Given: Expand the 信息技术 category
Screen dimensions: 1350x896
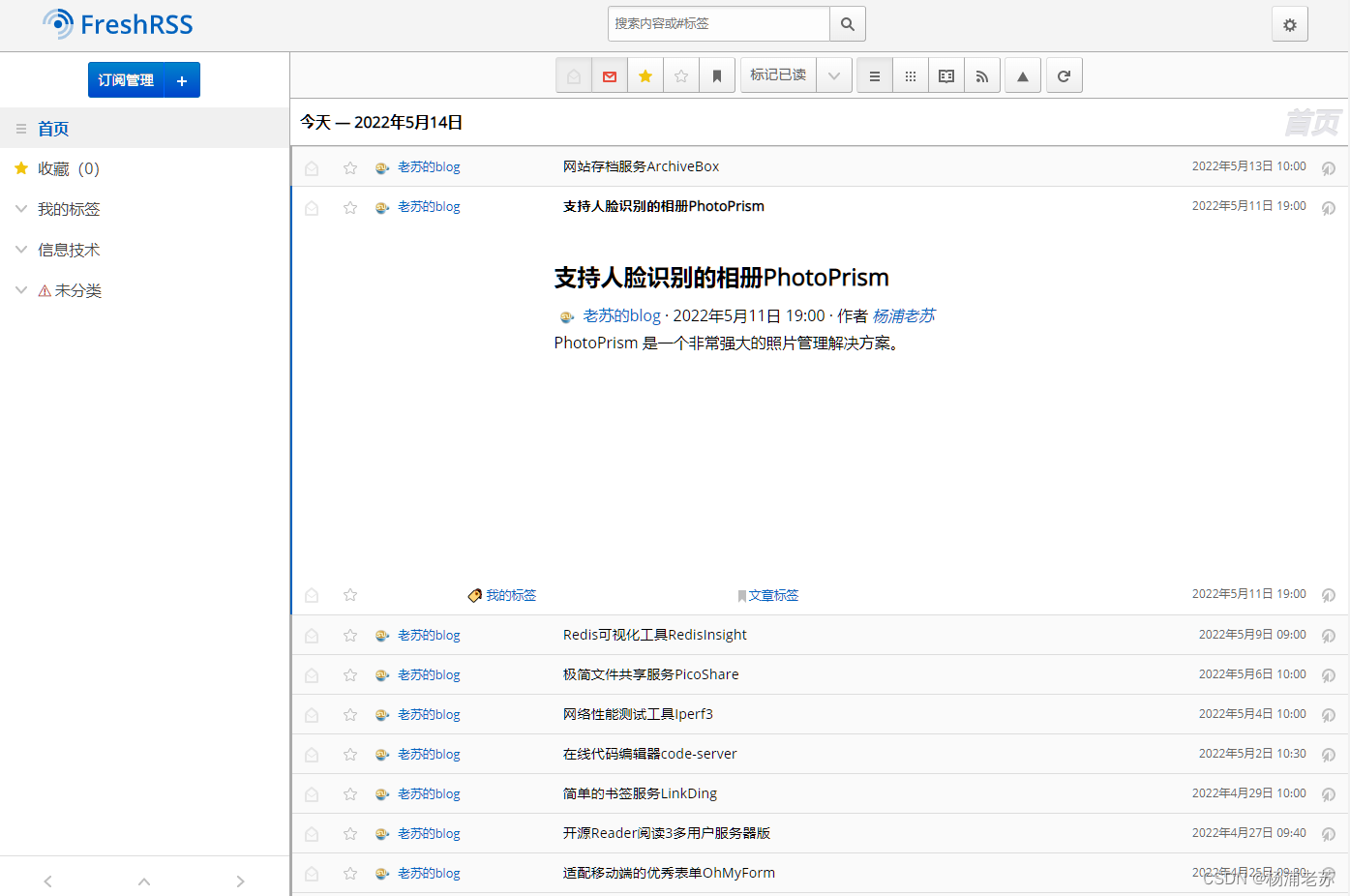Looking at the screenshot, I should (20, 250).
